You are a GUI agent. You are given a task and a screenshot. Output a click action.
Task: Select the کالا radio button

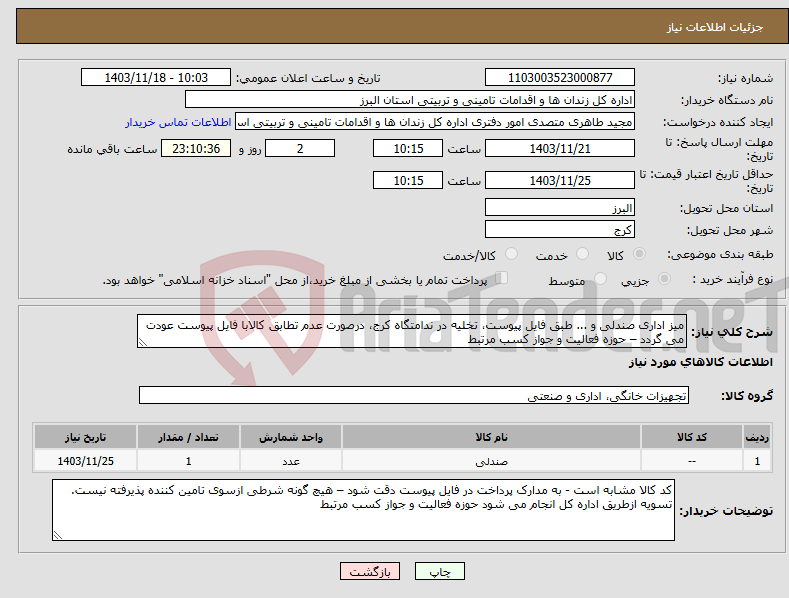pos(640,254)
